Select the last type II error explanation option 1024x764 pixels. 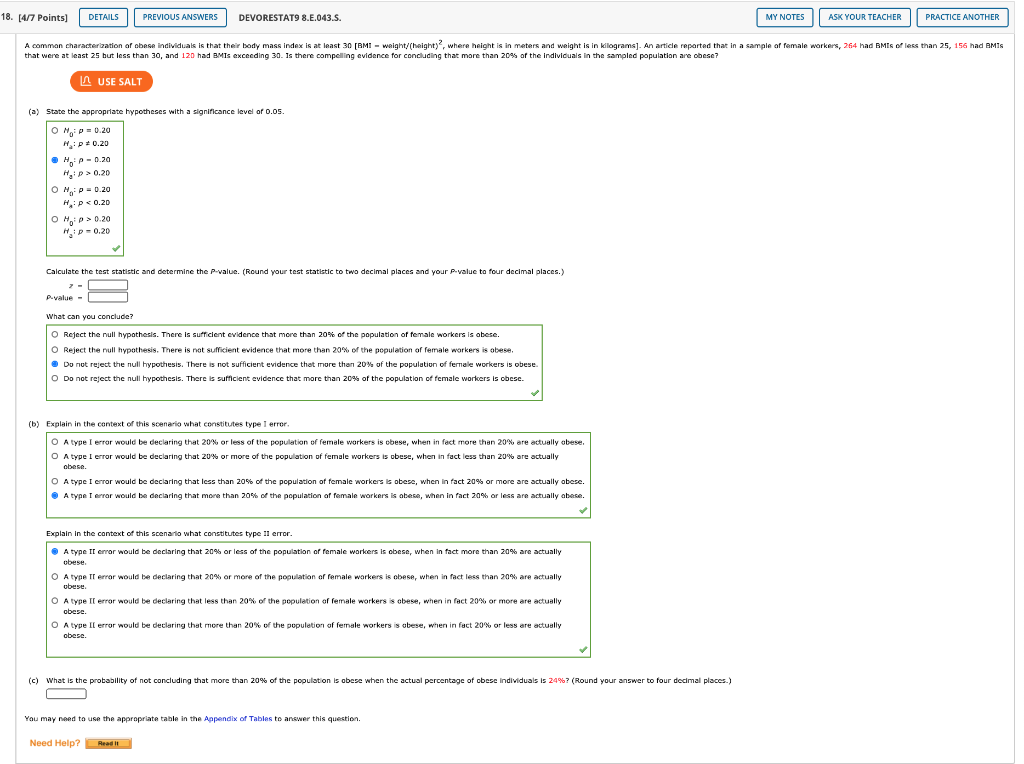coord(53,626)
